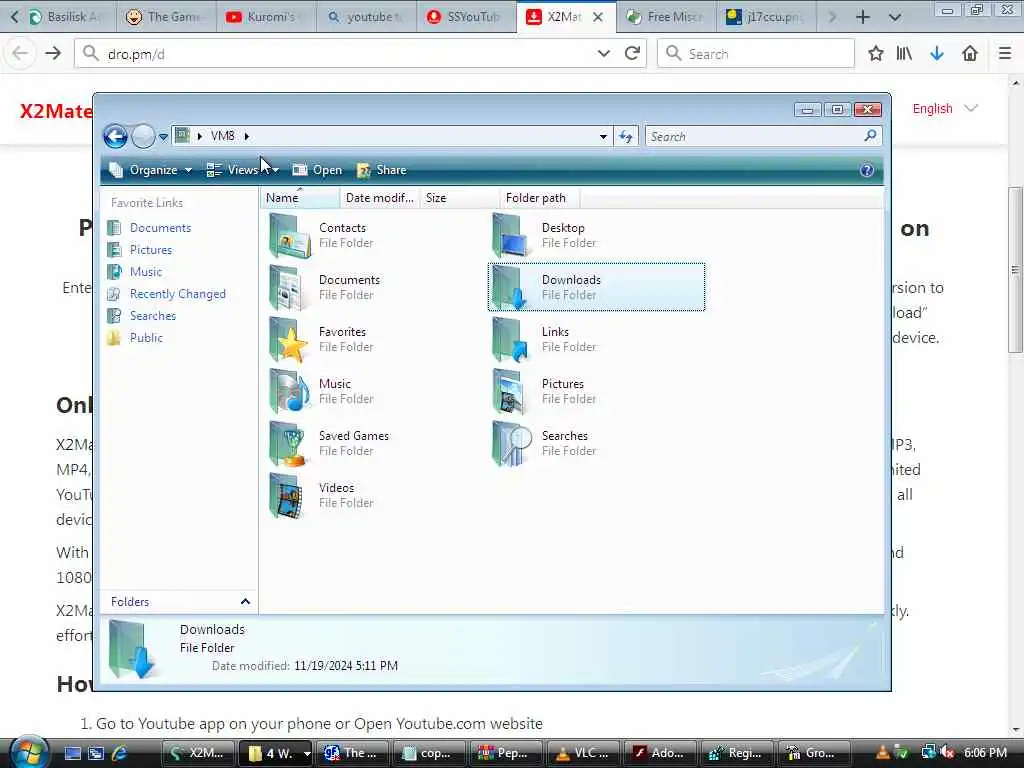The image size is (1024, 768).
Task: Launch Internet Explorer from quick launch
Action: pyautogui.click(x=120, y=753)
